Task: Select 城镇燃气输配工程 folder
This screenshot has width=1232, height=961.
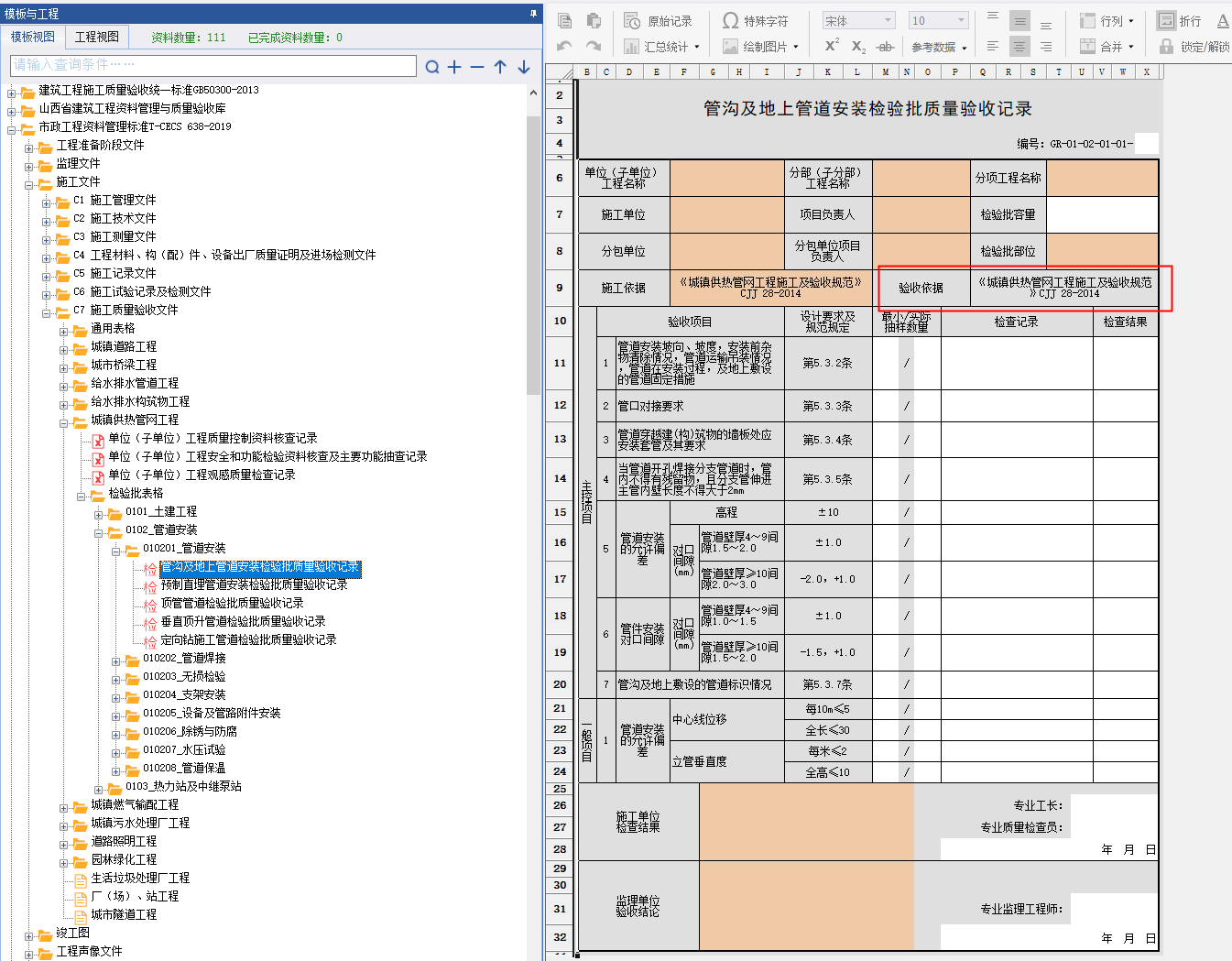Action: (135, 805)
